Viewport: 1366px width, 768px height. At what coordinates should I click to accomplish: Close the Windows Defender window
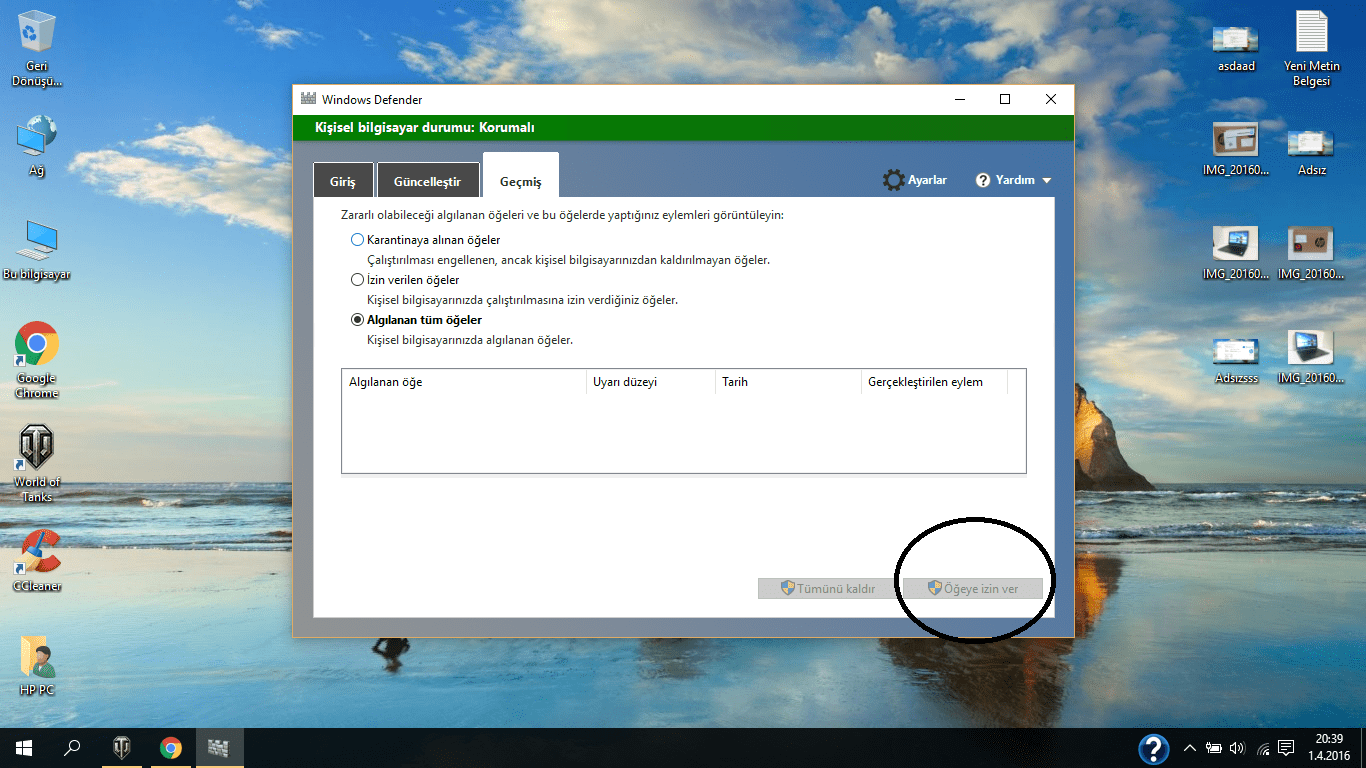tap(1051, 99)
